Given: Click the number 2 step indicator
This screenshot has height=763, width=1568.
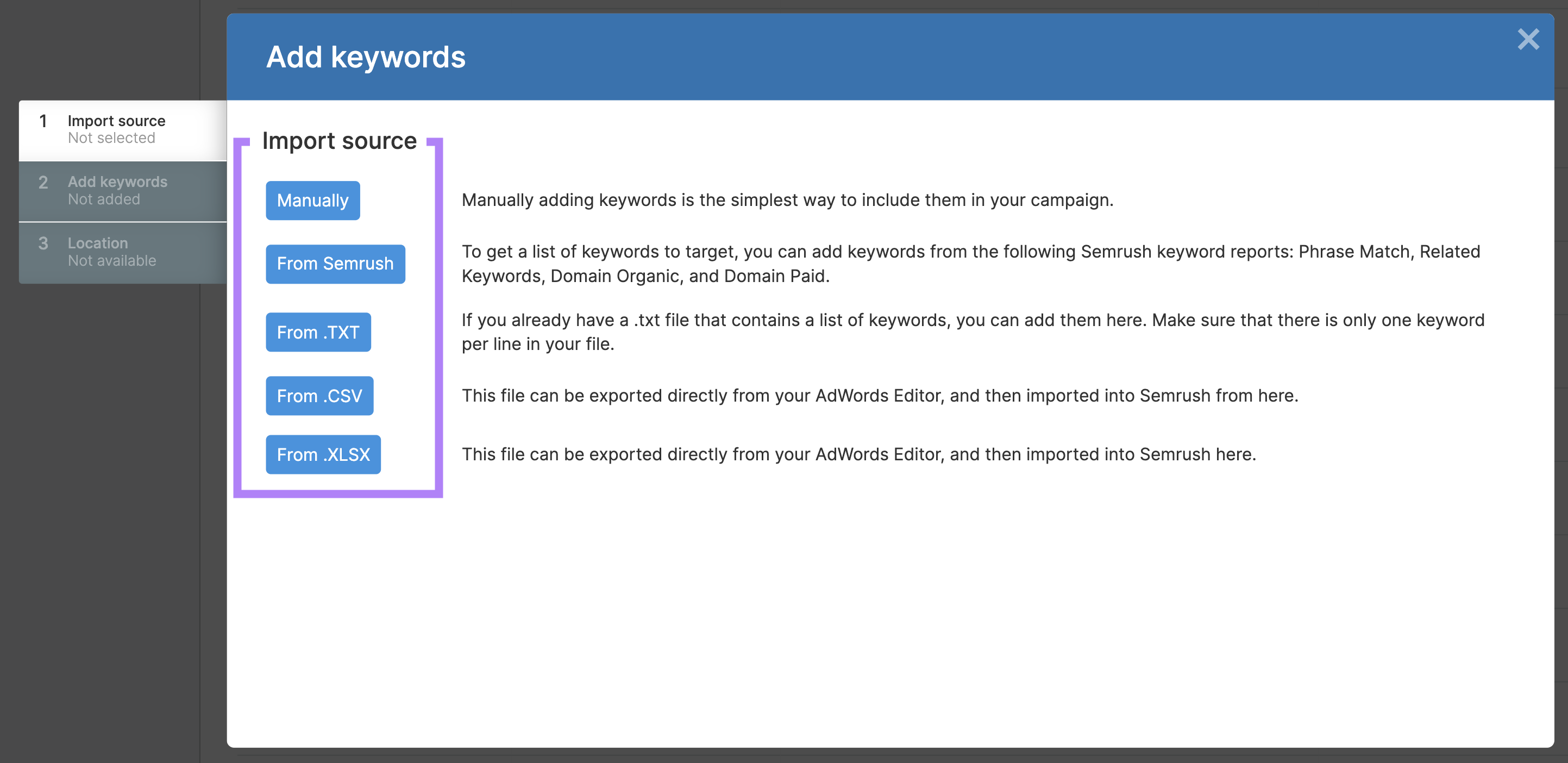Looking at the screenshot, I should (x=43, y=182).
